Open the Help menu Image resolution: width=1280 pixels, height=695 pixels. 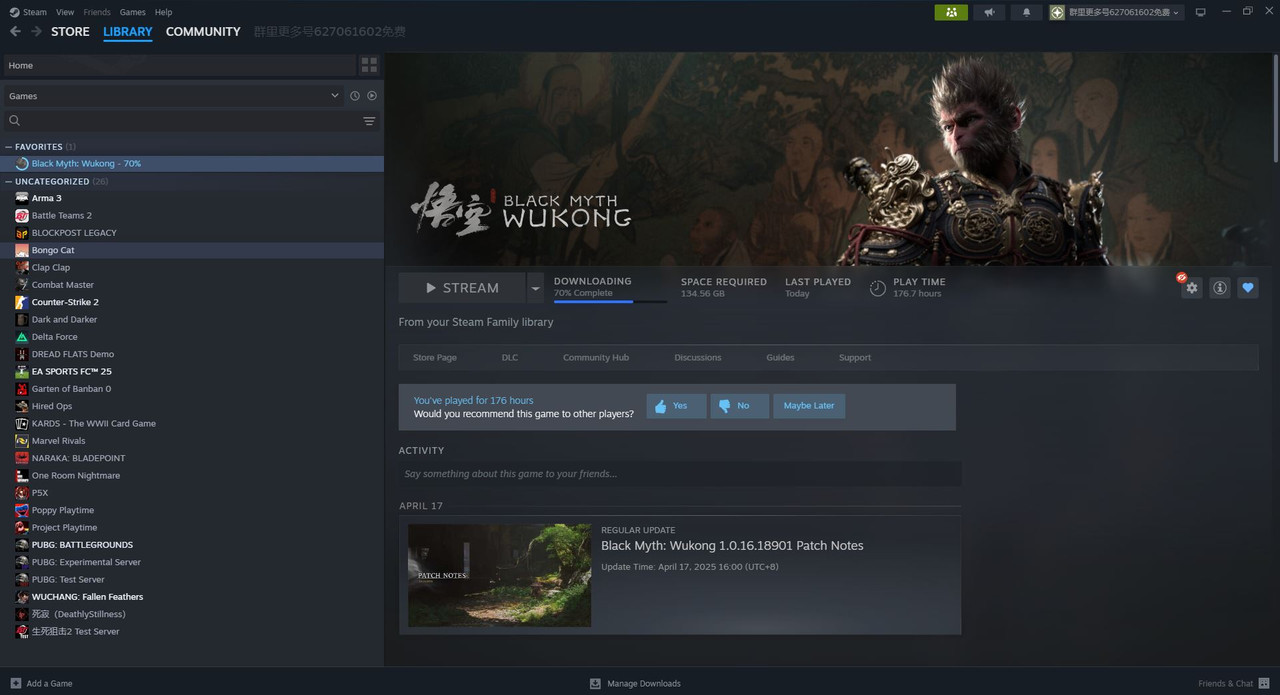click(164, 12)
